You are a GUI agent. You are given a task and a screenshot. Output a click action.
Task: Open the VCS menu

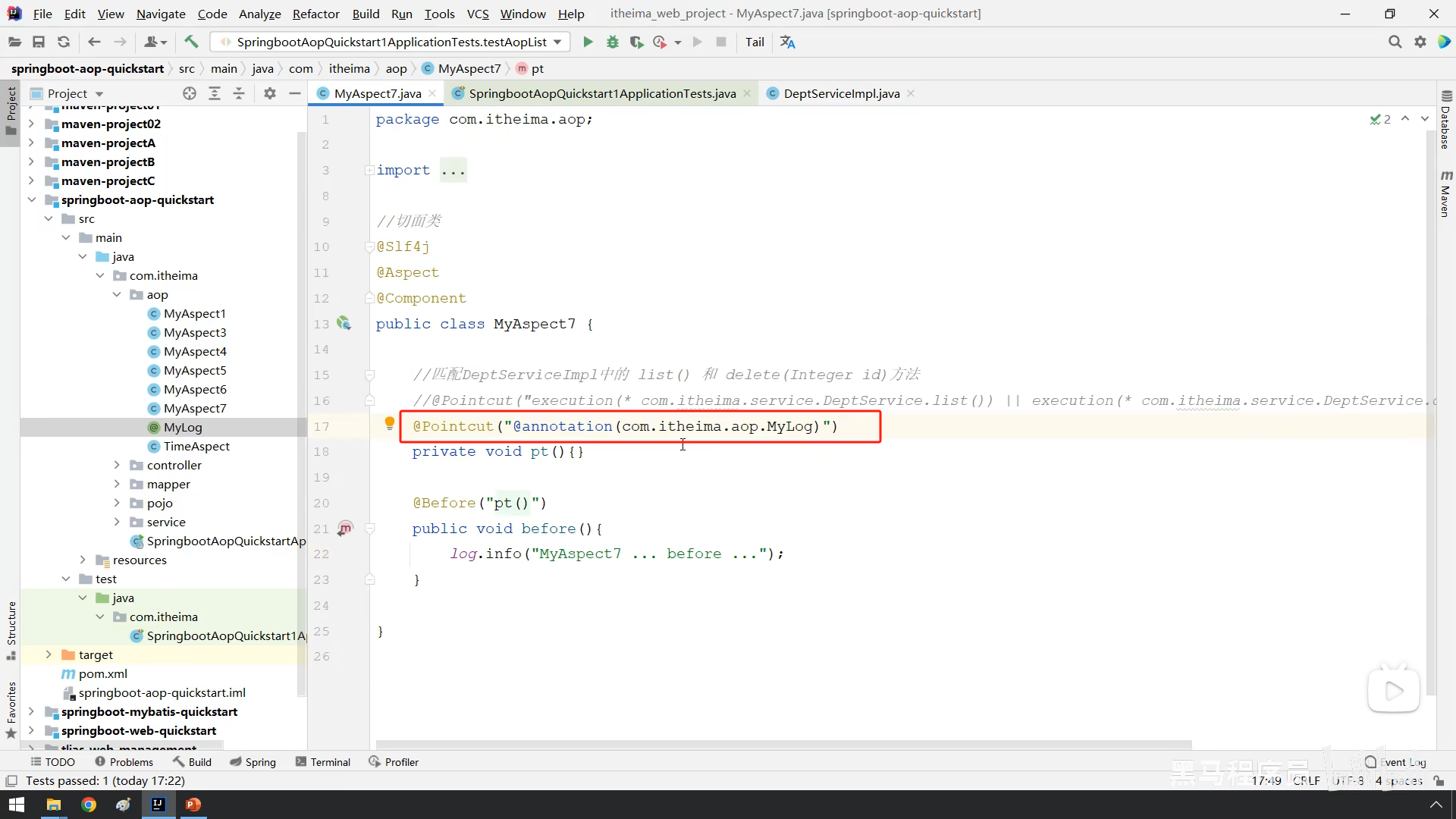478,14
